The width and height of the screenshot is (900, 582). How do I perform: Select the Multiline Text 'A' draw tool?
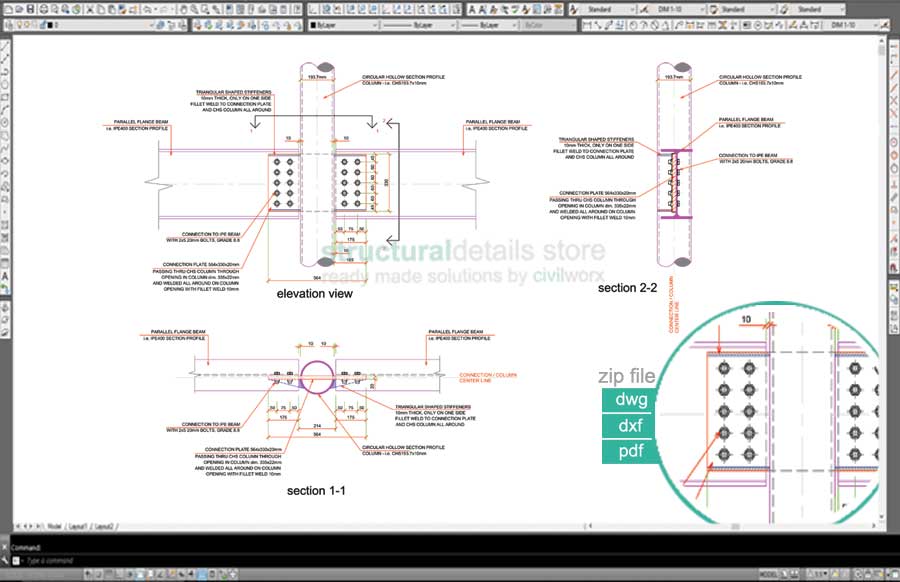(x=5, y=276)
